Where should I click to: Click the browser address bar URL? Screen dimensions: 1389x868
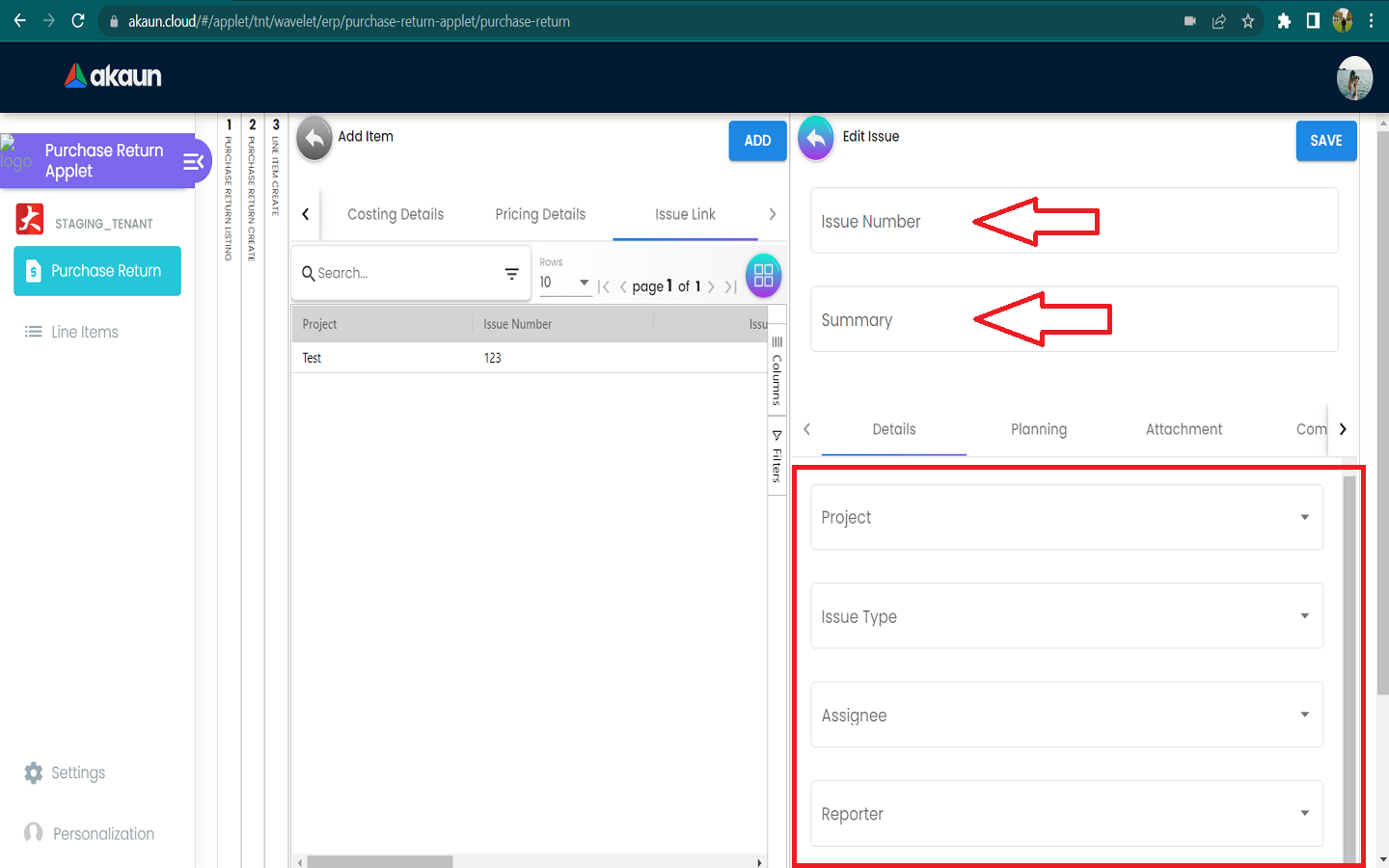click(349, 21)
